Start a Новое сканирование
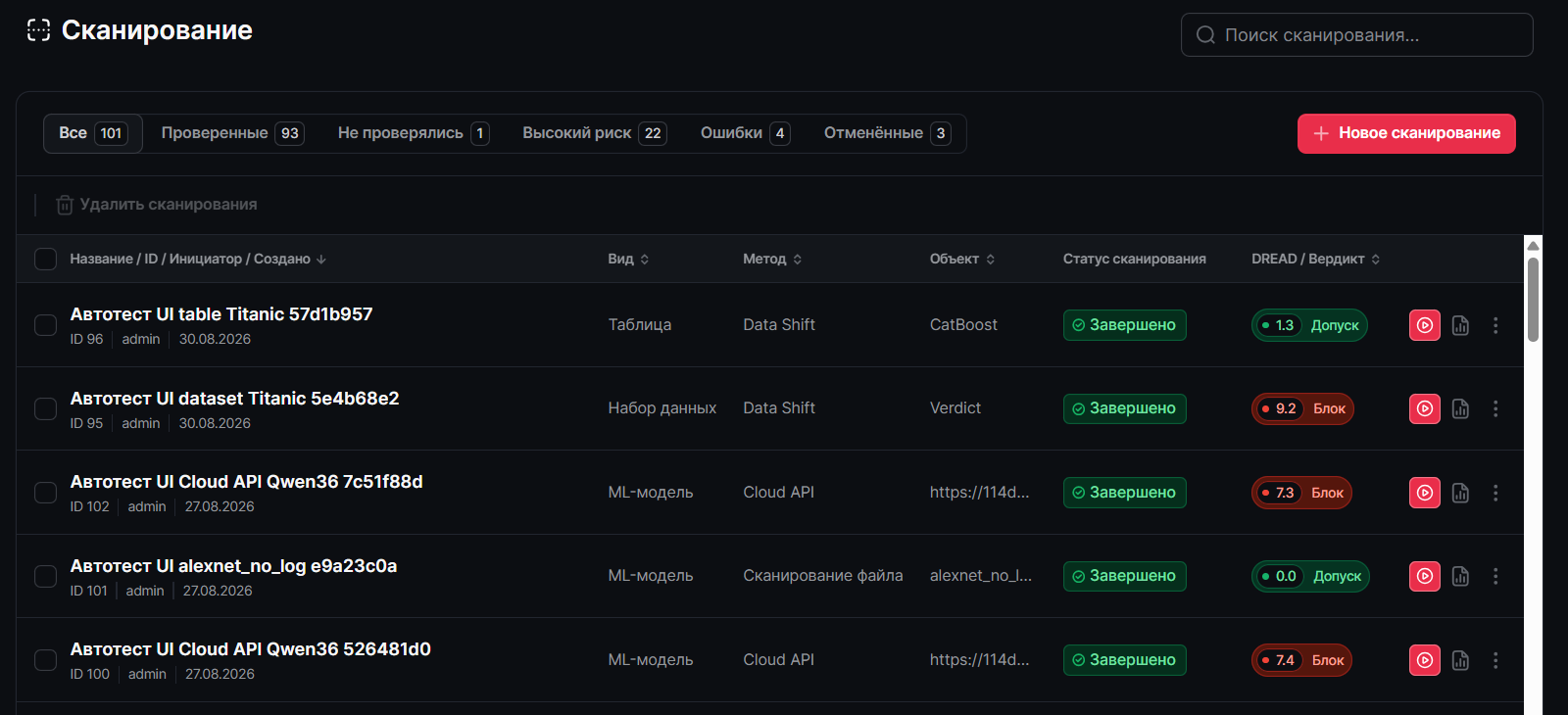 (x=1406, y=133)
